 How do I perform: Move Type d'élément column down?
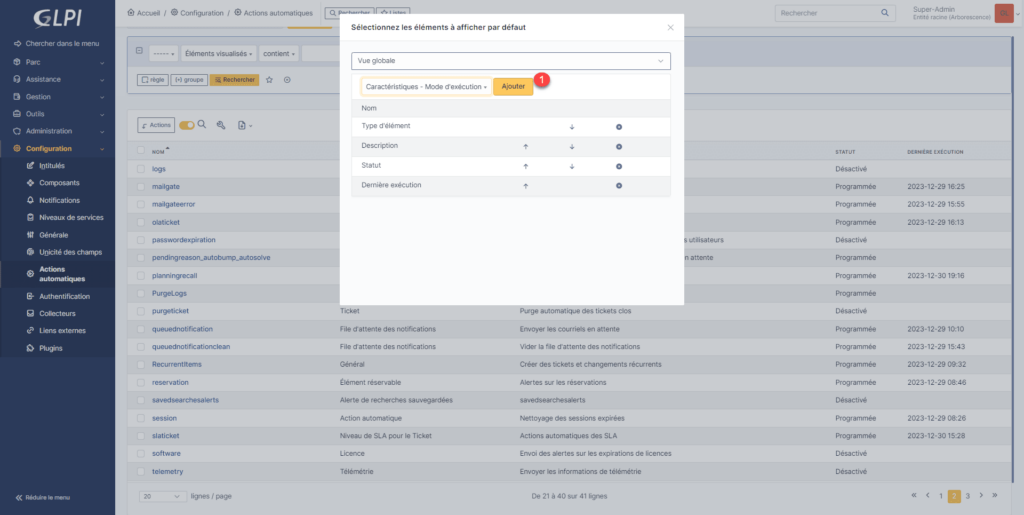572,127
